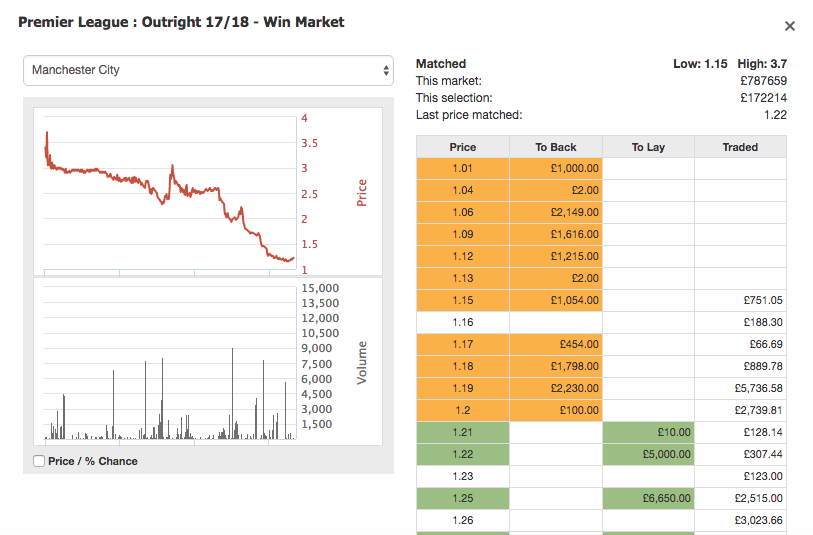
Task: Click the To Back column header
Action: (556, 147)
